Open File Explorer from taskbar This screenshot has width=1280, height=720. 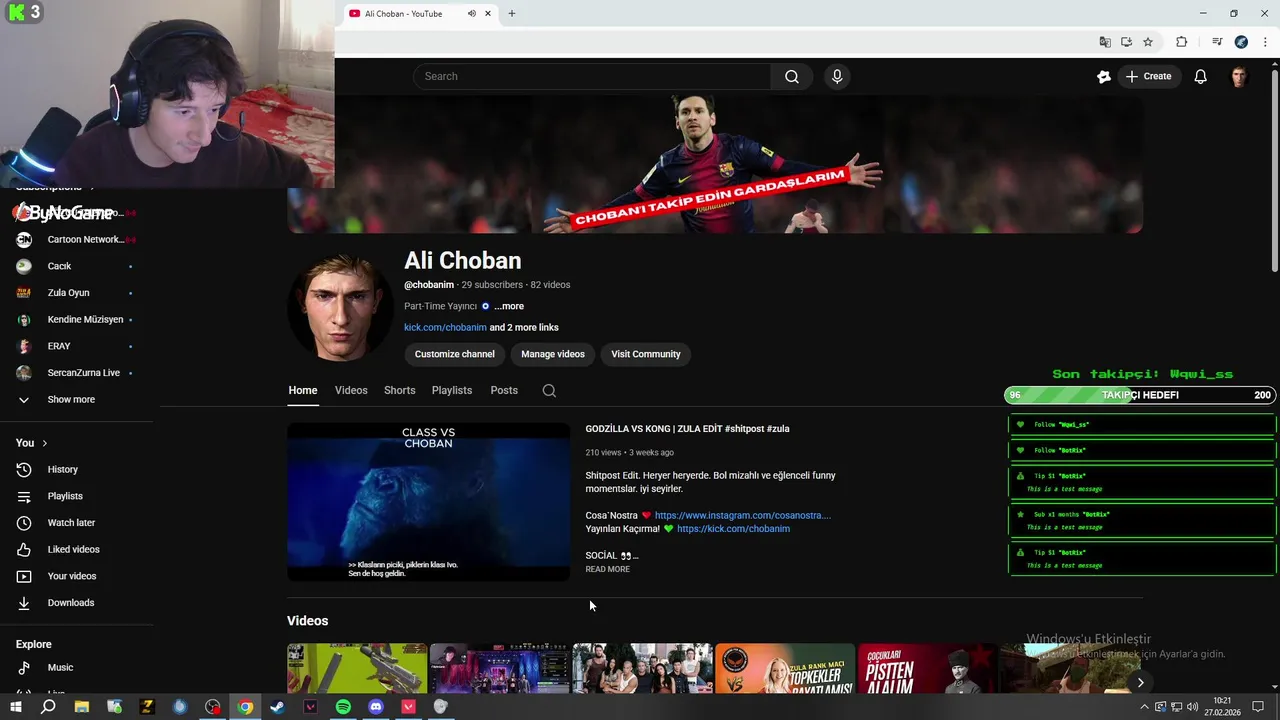tap(81, 707)
